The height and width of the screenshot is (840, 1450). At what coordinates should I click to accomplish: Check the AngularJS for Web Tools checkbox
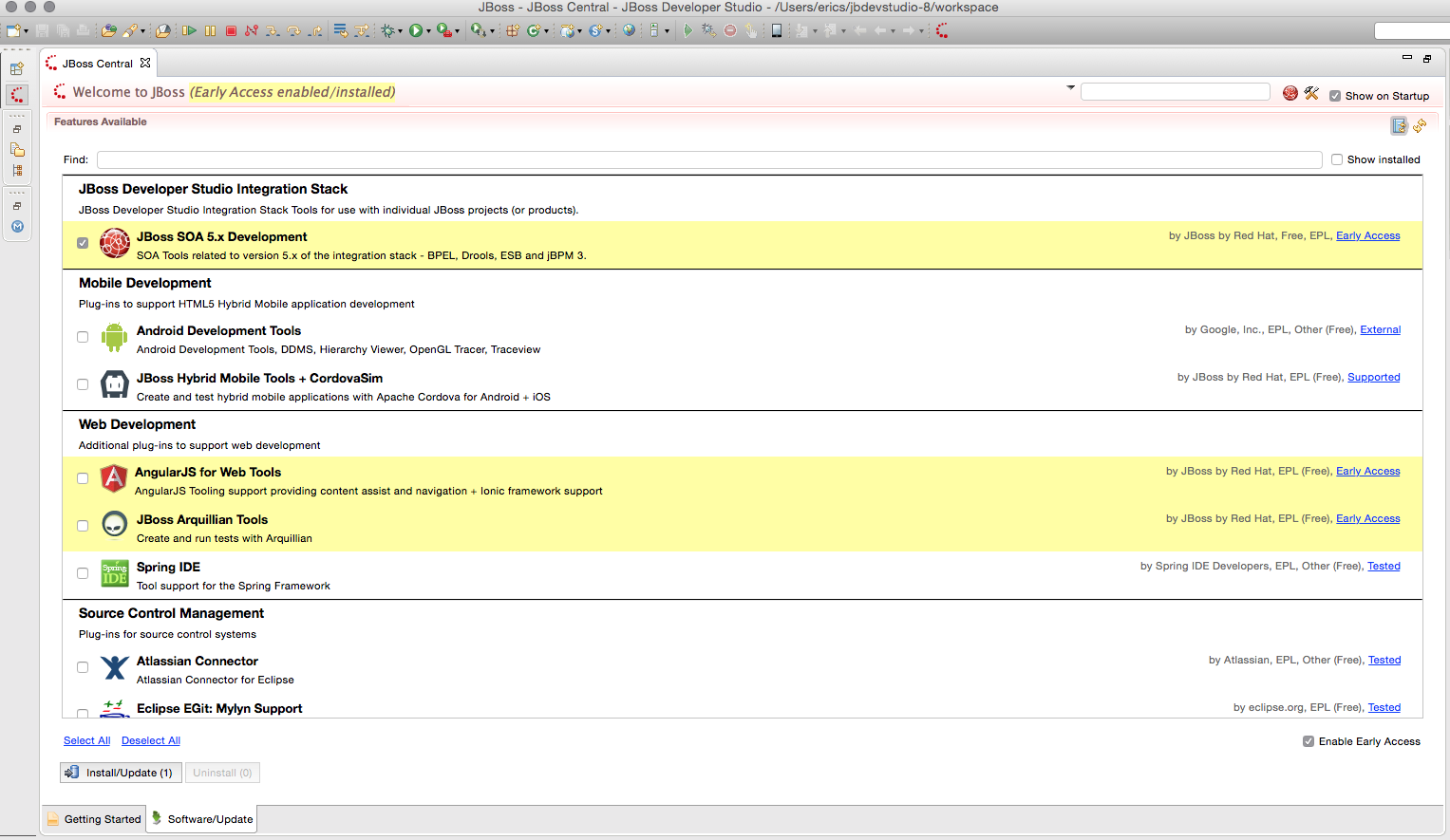[83, 478]
